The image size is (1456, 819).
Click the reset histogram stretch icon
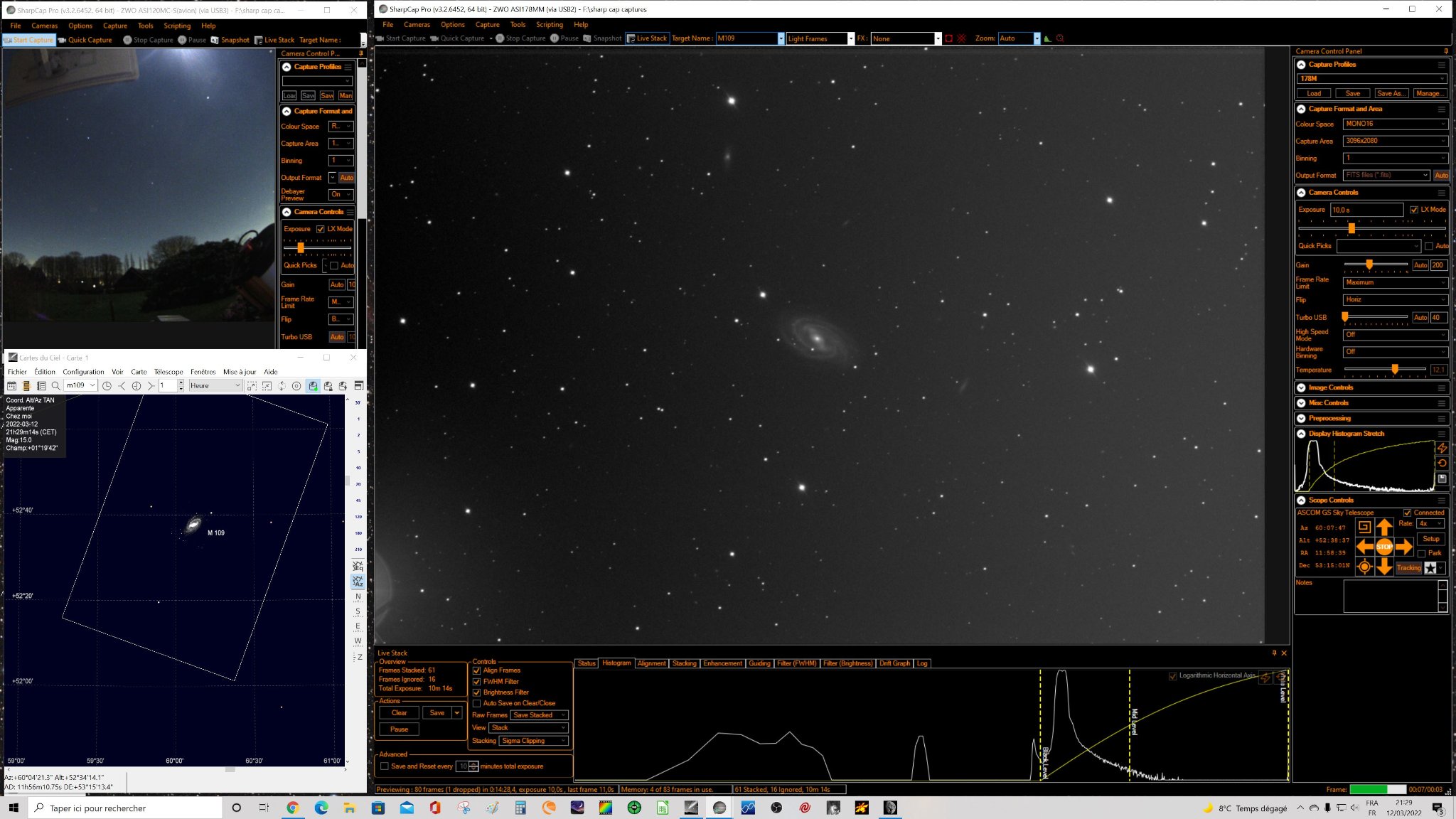click(x=1442, y=463)
